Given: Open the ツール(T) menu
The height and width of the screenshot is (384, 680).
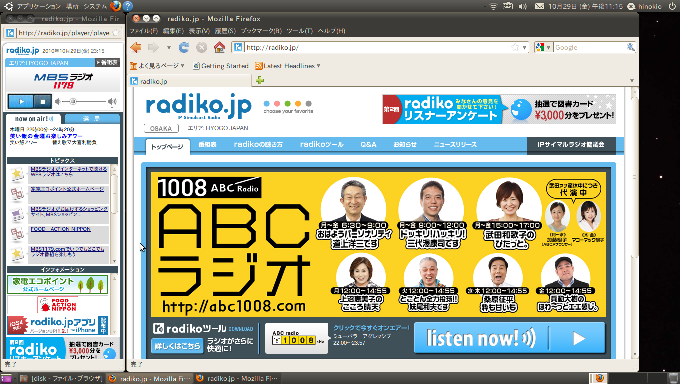Looking at the screenshot, I should coord(300,31).
